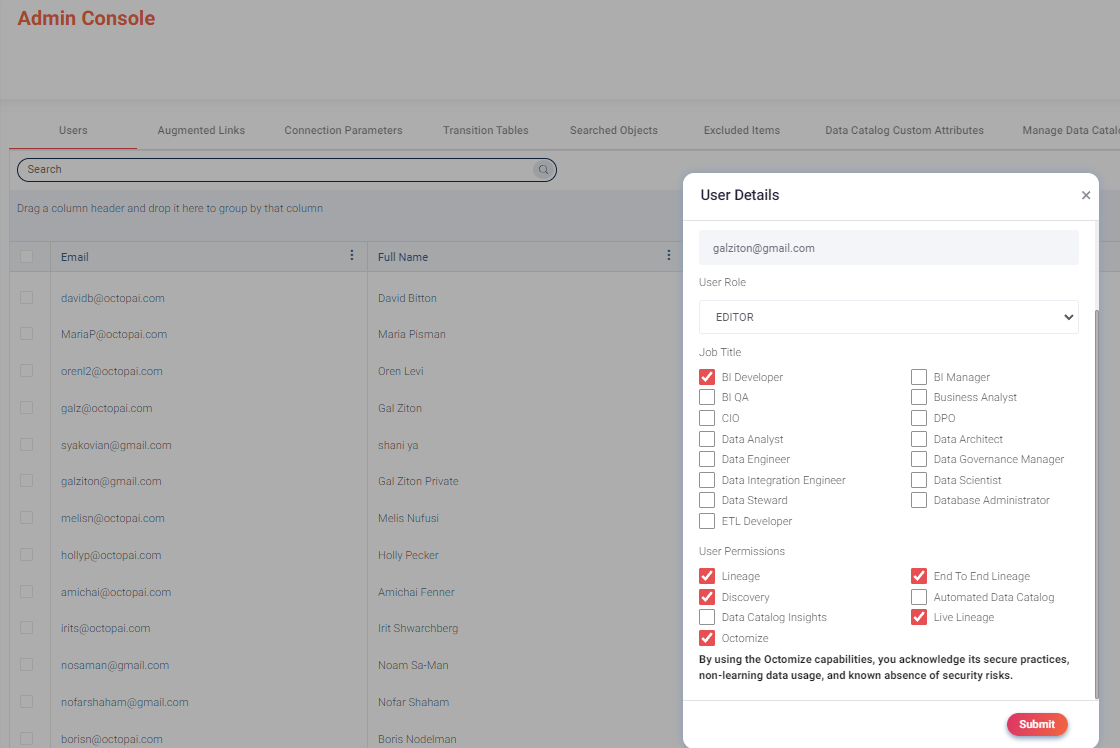
Task: Tick the Data Scientist checkbox
Action: point(918,480)
